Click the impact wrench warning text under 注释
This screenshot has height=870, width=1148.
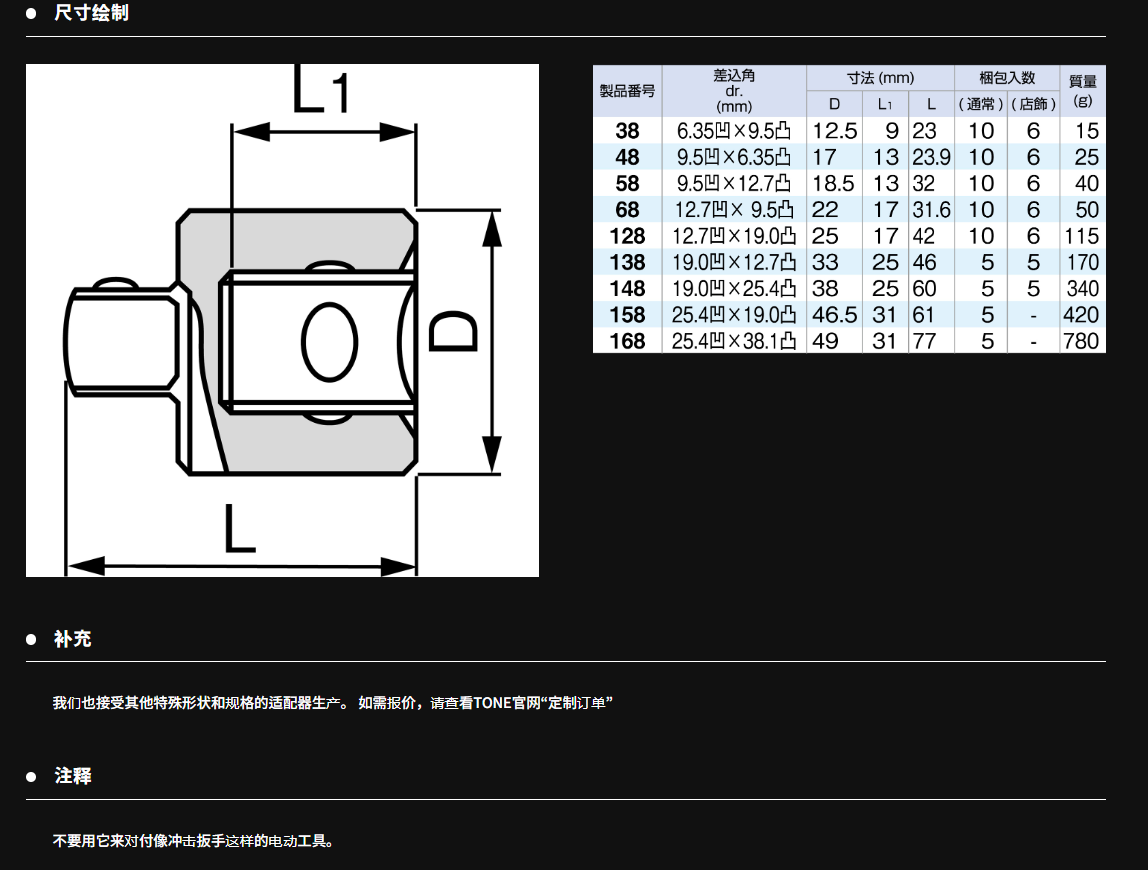pyautogui.click(x=193, y=841)
